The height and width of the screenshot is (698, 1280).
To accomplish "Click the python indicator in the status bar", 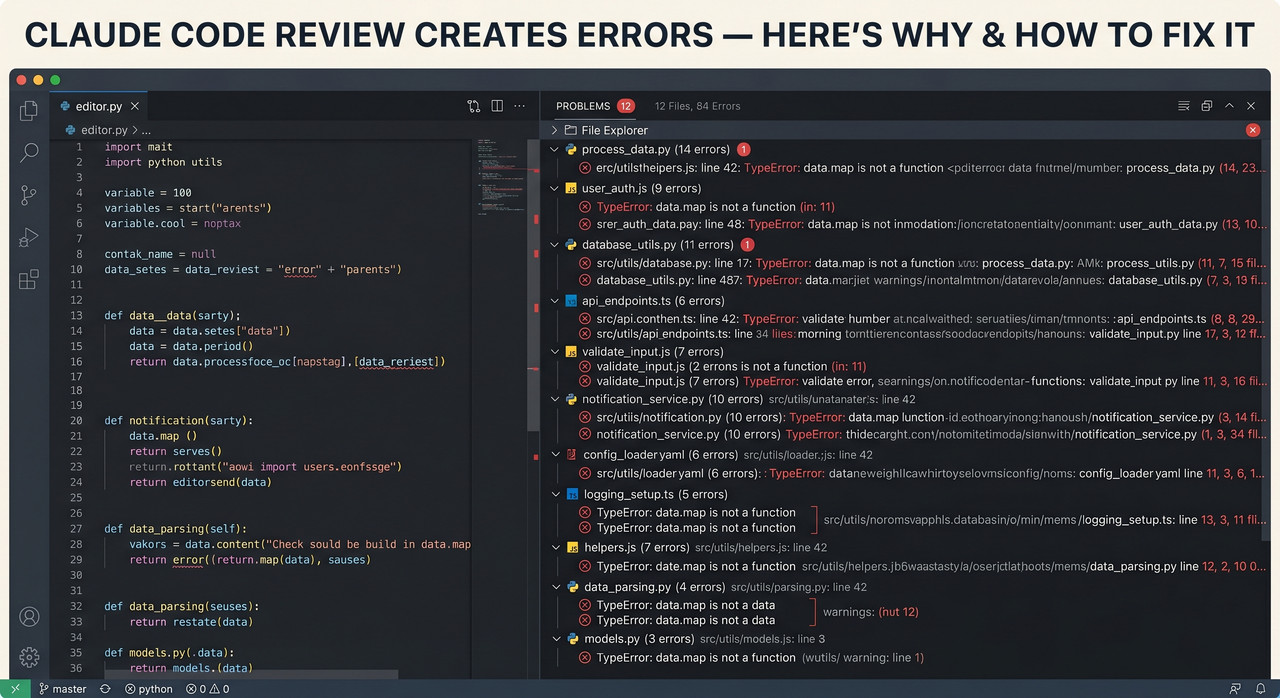I will 149,689.
